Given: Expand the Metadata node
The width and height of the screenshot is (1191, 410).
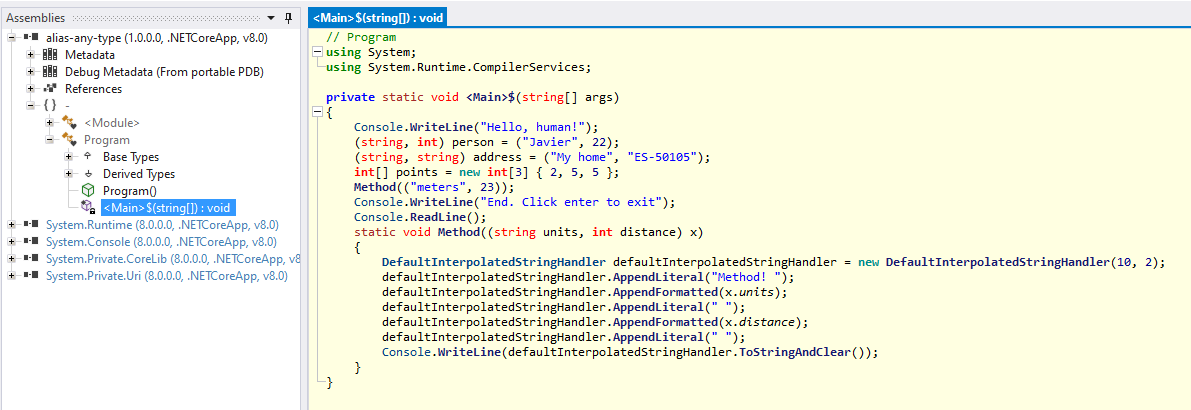Looking at the screenshot, I should [x=31, y=55].
